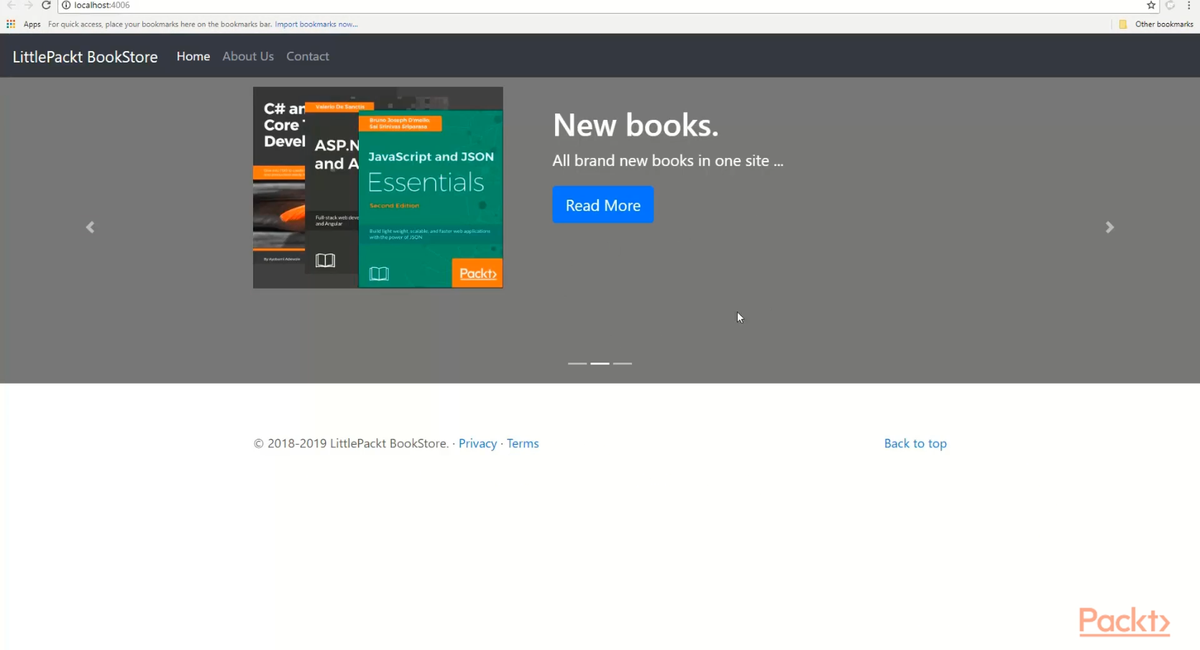Open the Privacy footer link

[x=478, y=443]
